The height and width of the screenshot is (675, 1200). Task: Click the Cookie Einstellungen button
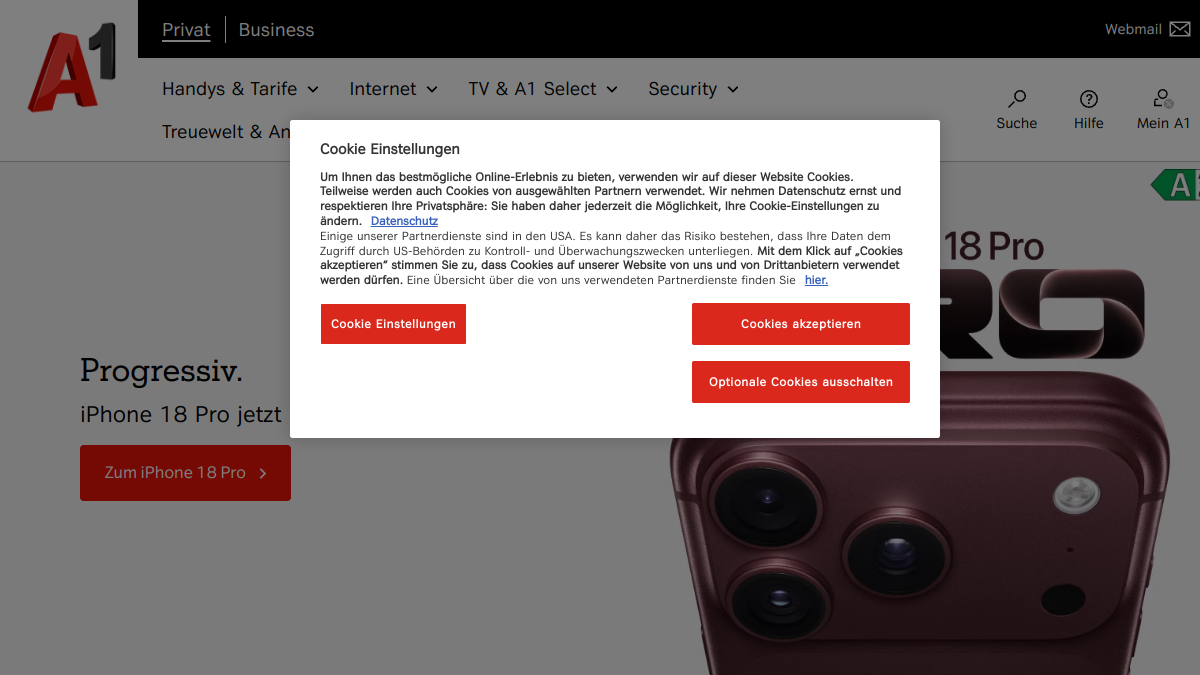click(393, 324)
